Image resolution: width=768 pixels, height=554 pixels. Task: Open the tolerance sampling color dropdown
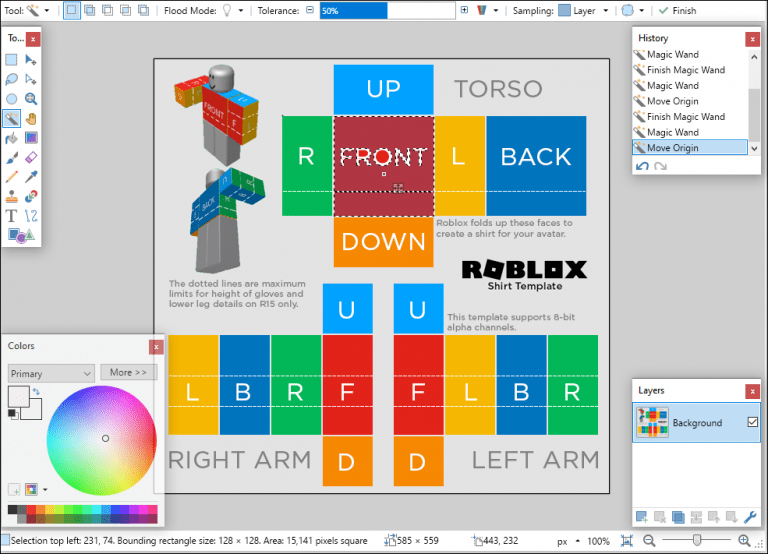point(496,10)
